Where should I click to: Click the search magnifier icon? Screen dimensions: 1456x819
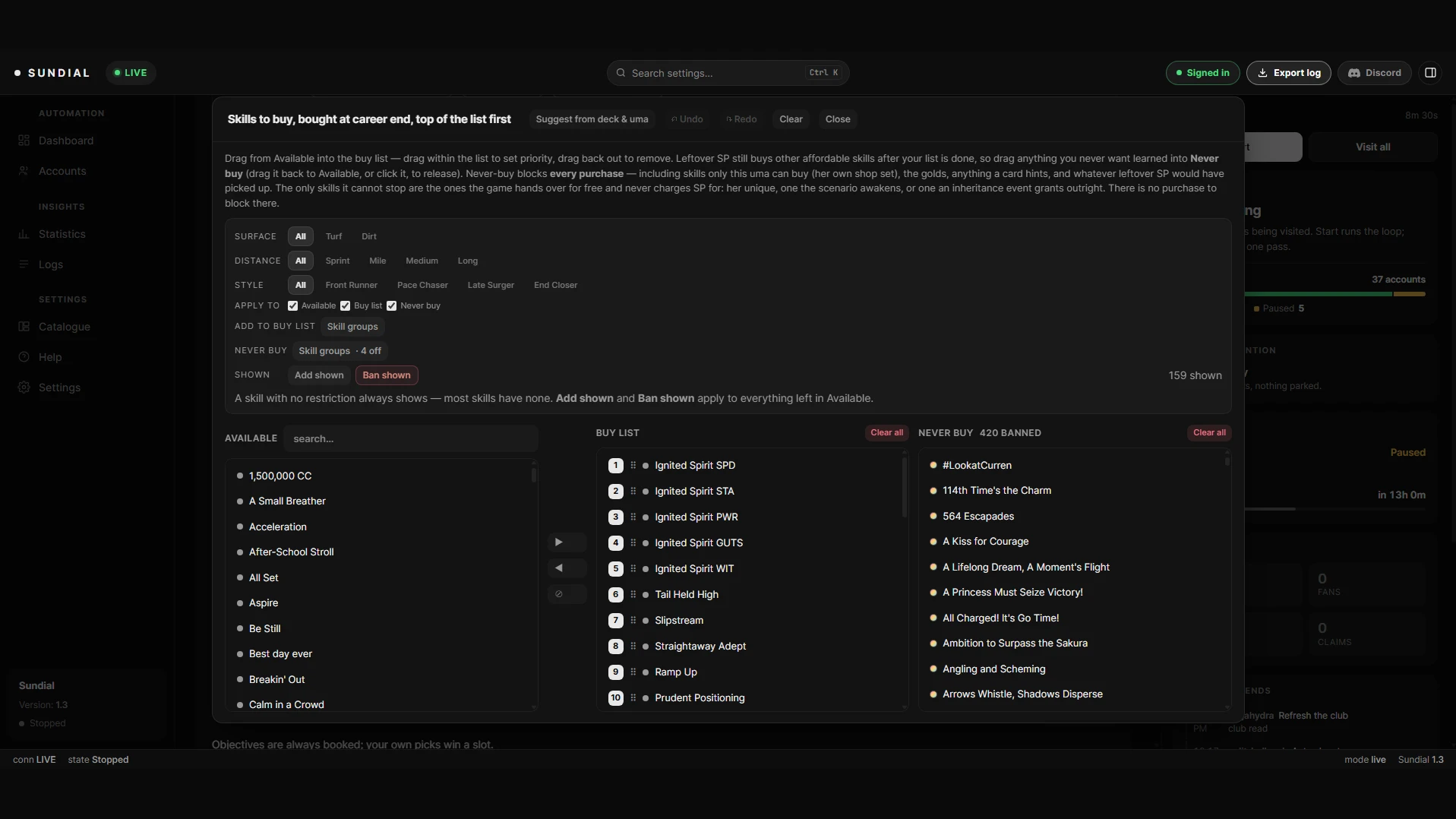(x=621, y=73)
